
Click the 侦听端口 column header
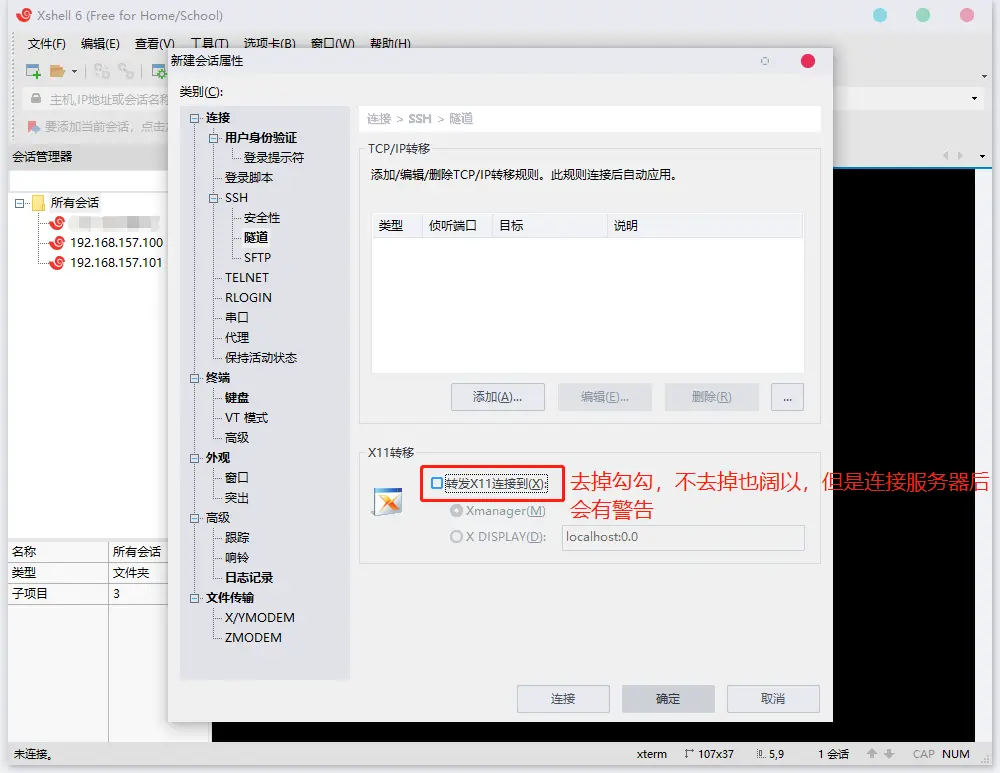(x=457, y=226)
